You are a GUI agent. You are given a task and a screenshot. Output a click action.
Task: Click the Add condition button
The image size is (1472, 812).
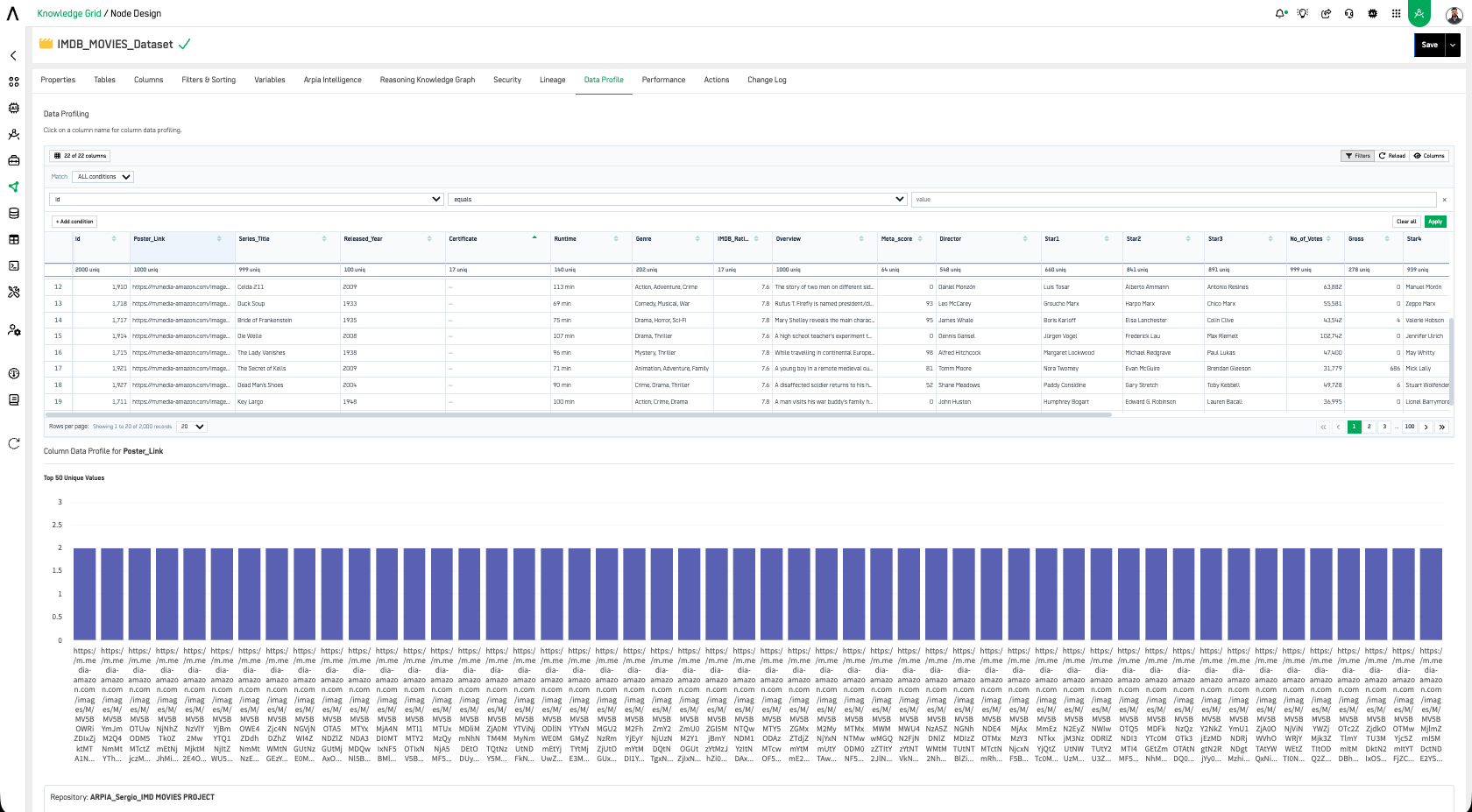pyautogui.click(x=74, y=222)
